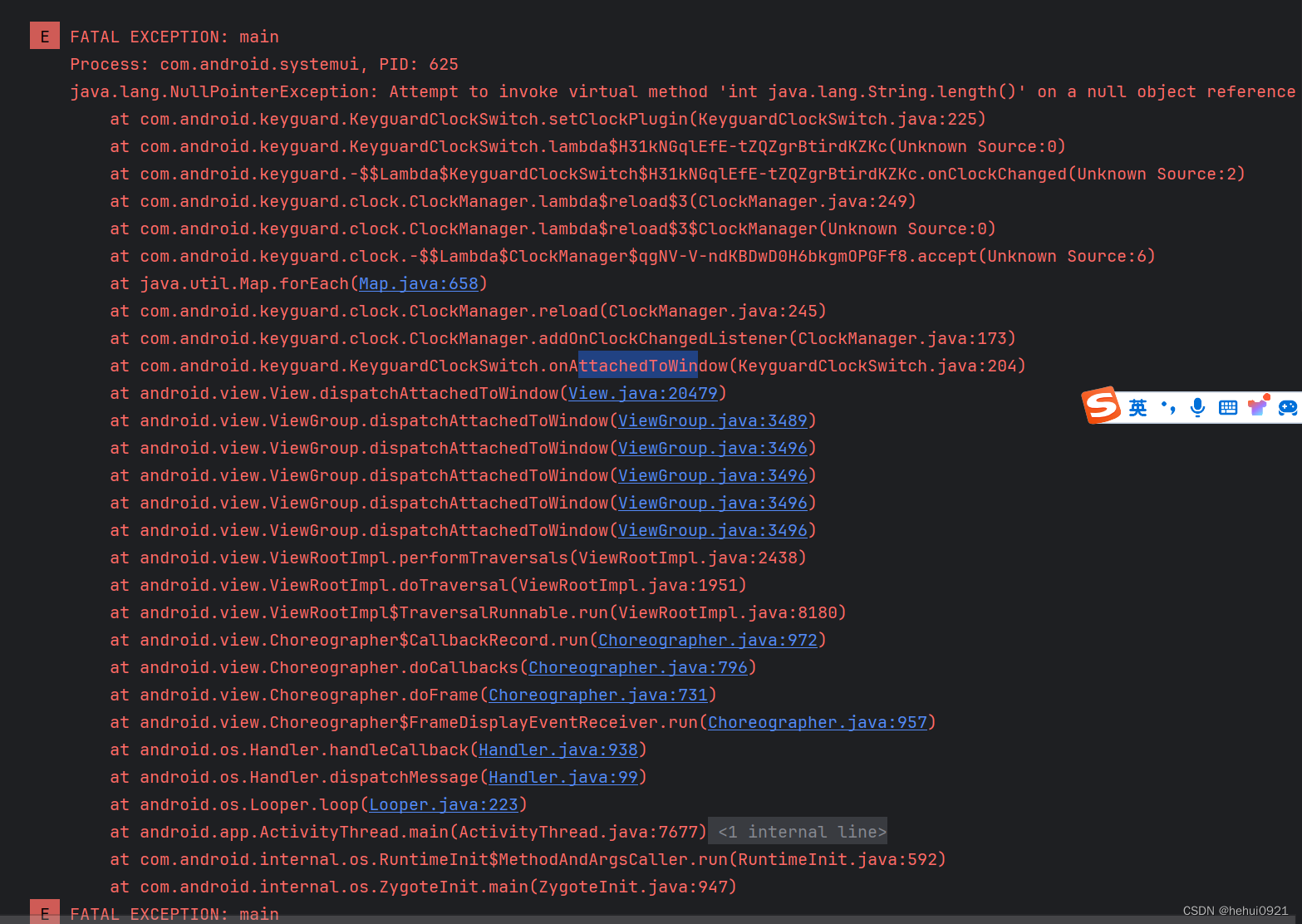
Task: Click the ViewRootImpl.performTraversals stack frame
Action: (x=458, y=558)
